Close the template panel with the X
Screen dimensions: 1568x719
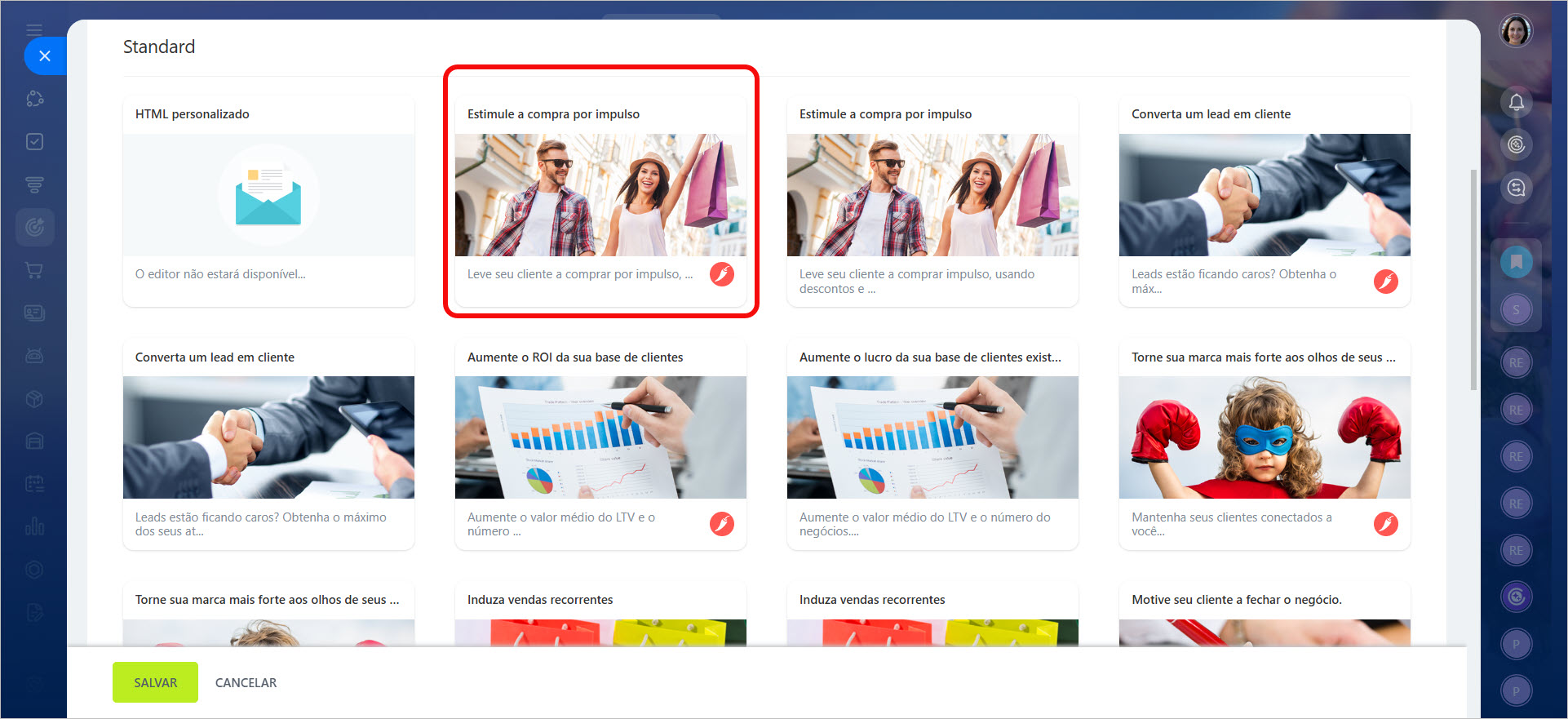[45, 56]
